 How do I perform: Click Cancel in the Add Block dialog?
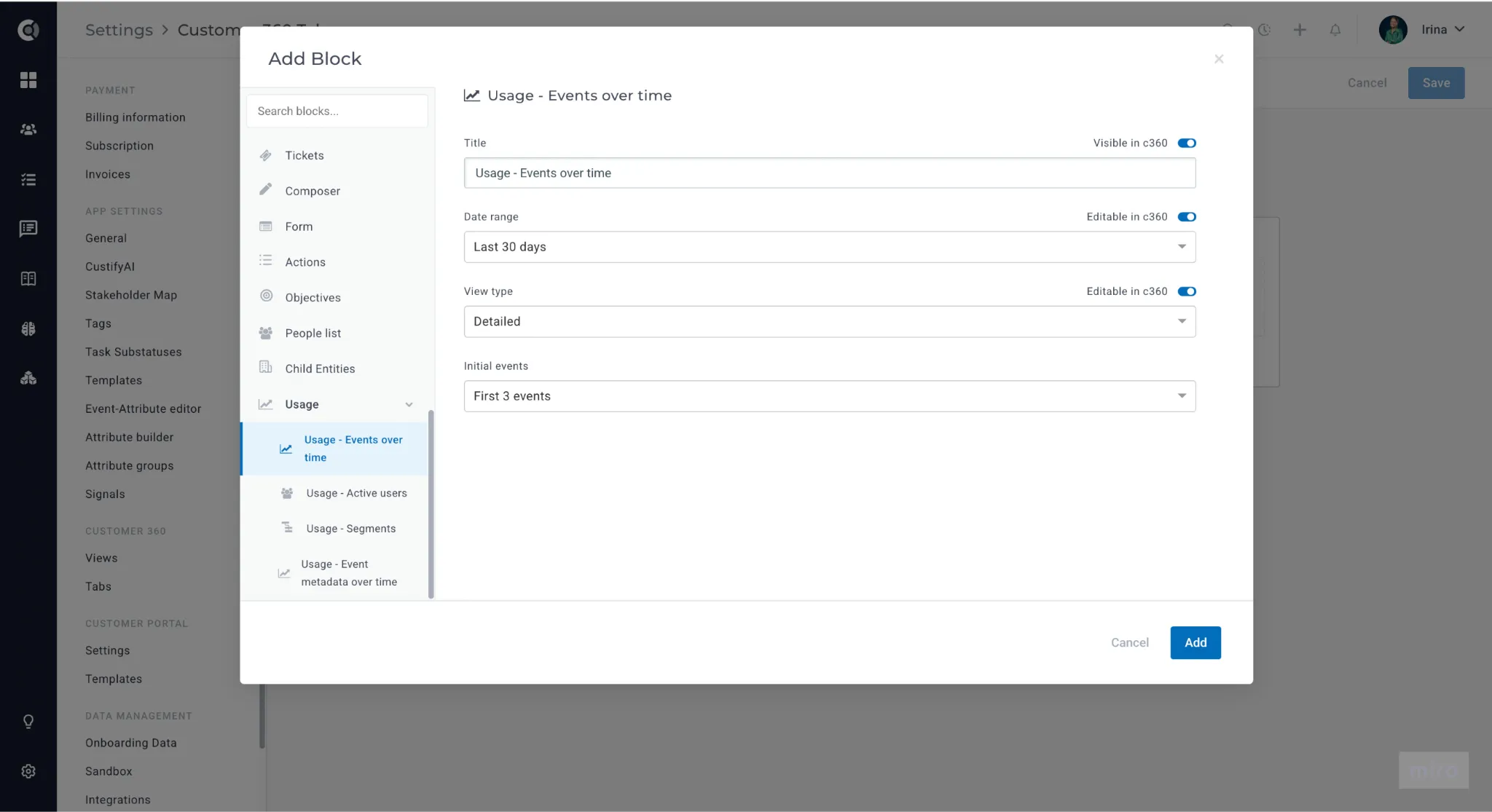point(1129,642)
